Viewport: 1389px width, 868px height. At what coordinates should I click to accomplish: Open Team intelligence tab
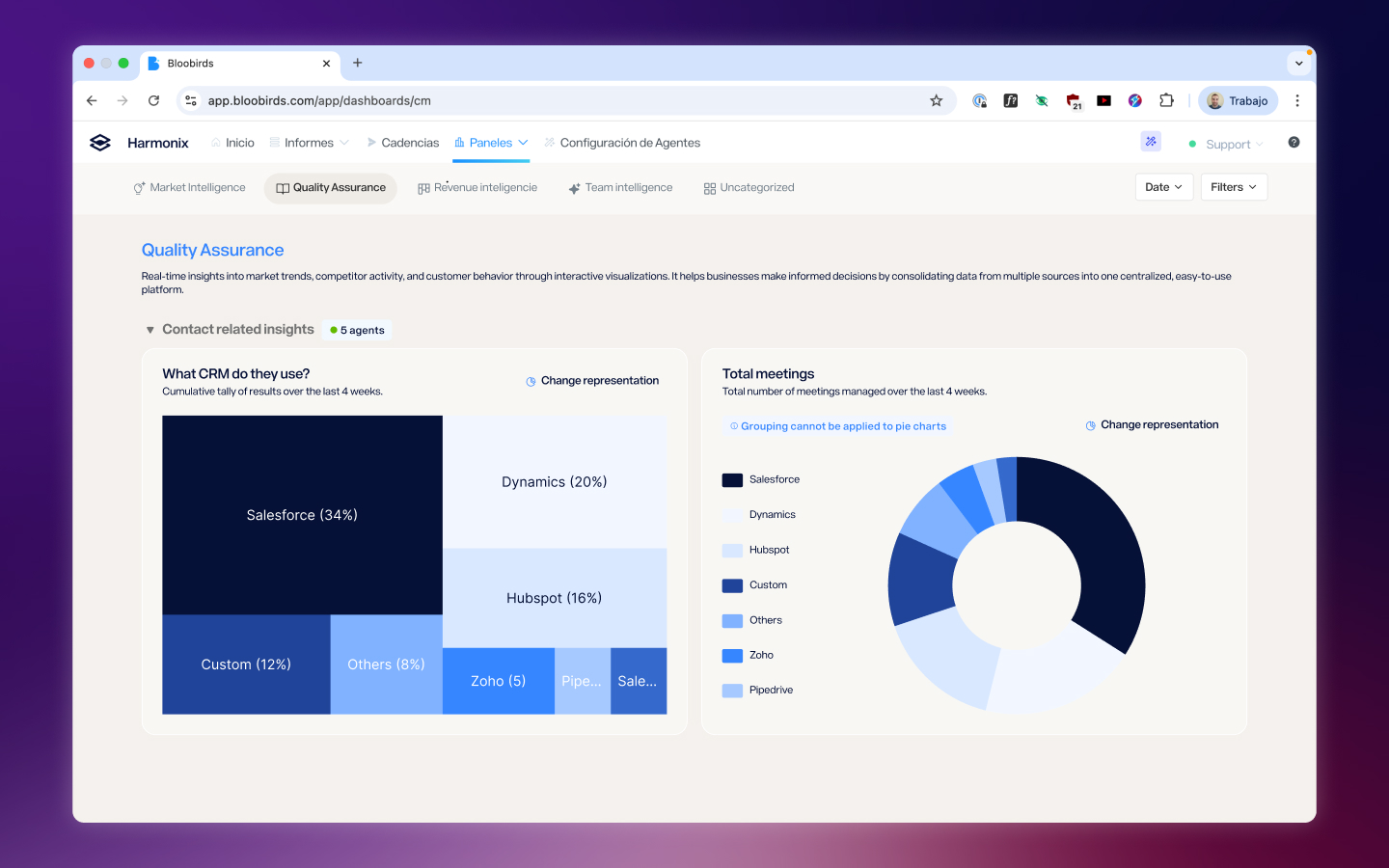click(x=620, y=188)
